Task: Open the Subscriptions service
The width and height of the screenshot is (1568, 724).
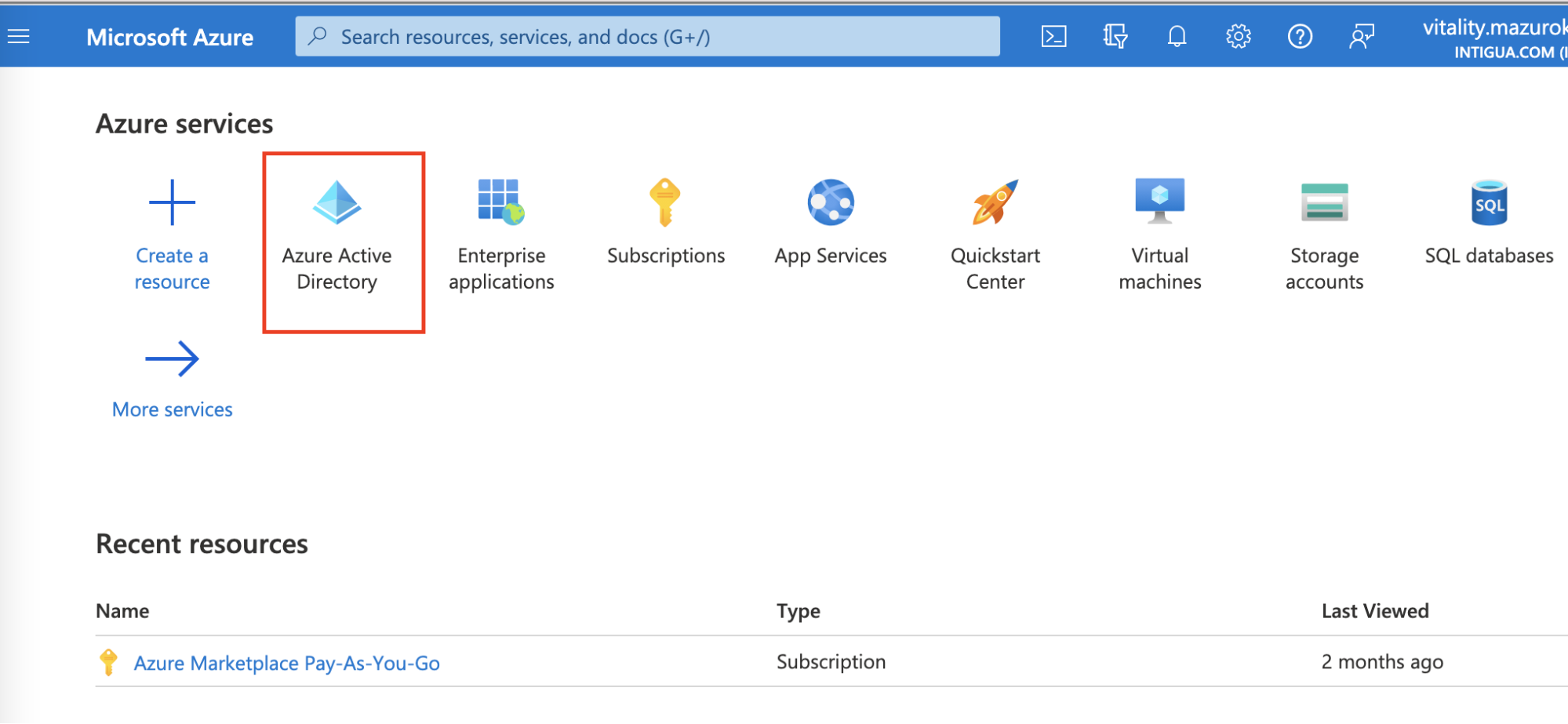Action: [x=665, y=227]
